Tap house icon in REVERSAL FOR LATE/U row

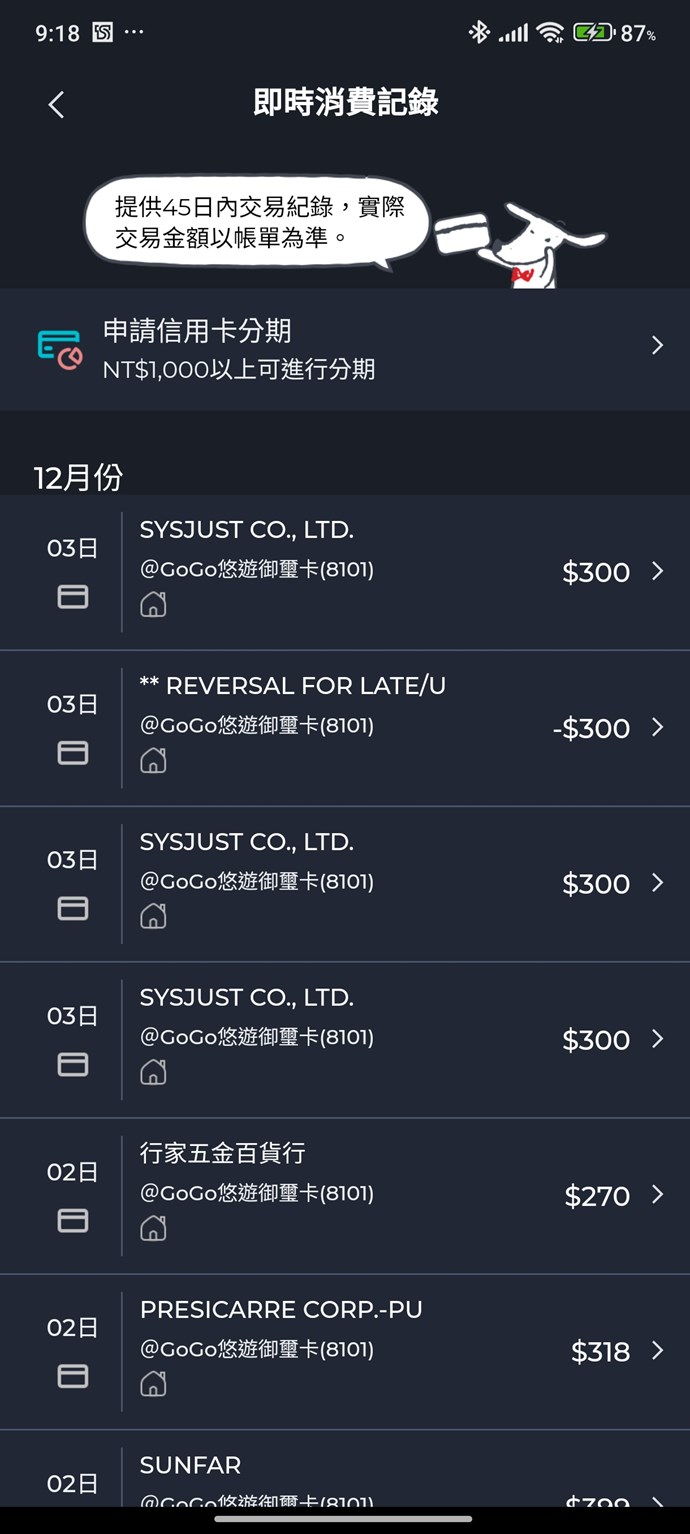(x=153, y=760)
